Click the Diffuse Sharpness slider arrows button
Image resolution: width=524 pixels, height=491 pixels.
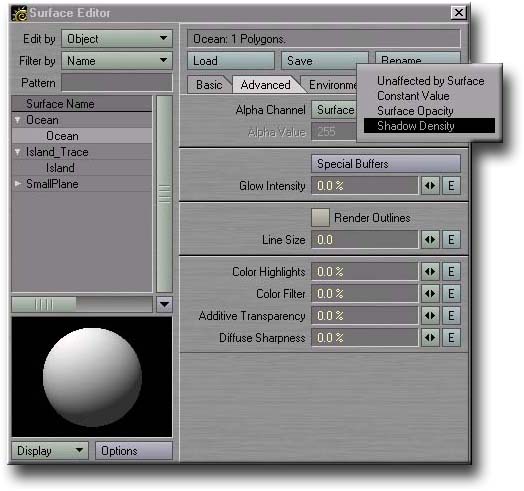click(430, 338)
